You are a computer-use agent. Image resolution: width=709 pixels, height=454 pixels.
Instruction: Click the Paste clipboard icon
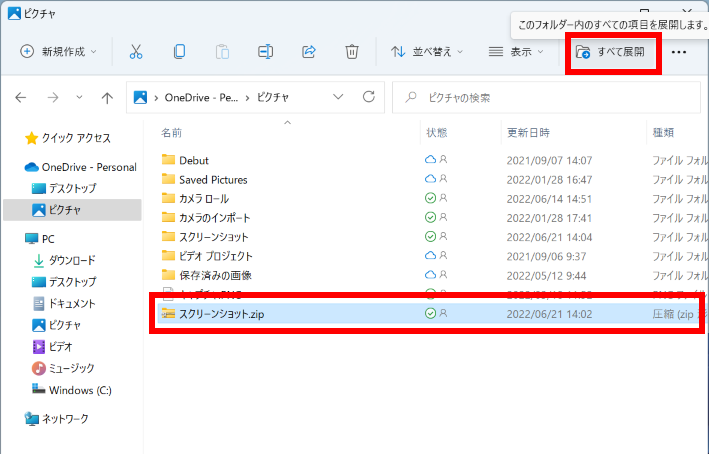222,52
